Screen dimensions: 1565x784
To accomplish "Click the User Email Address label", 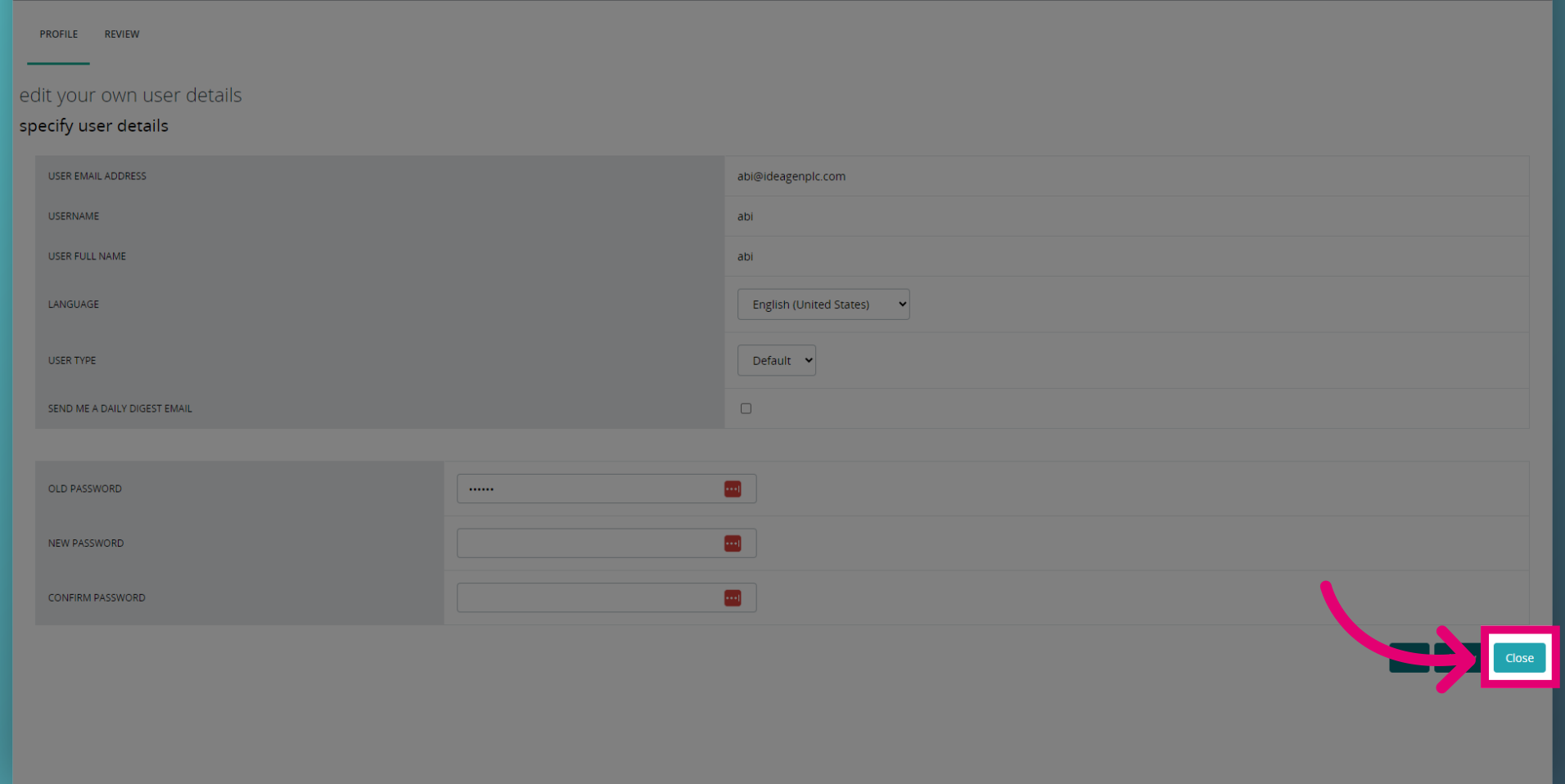I will 97,176.
